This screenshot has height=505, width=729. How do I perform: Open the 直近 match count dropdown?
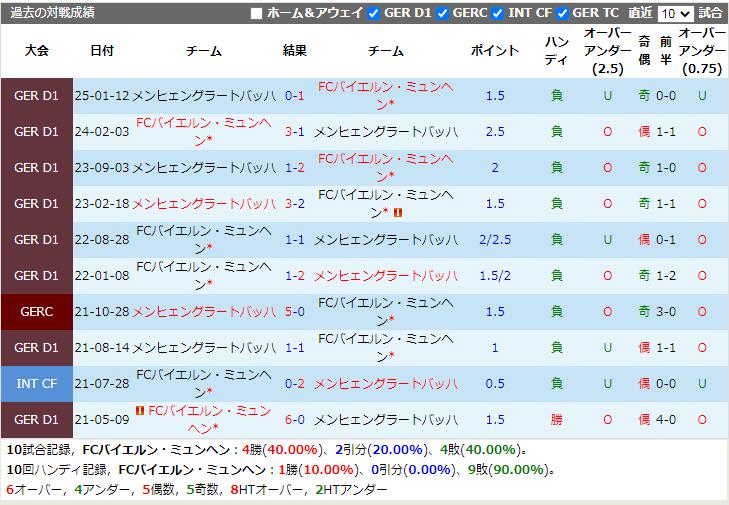click(676, 13)
